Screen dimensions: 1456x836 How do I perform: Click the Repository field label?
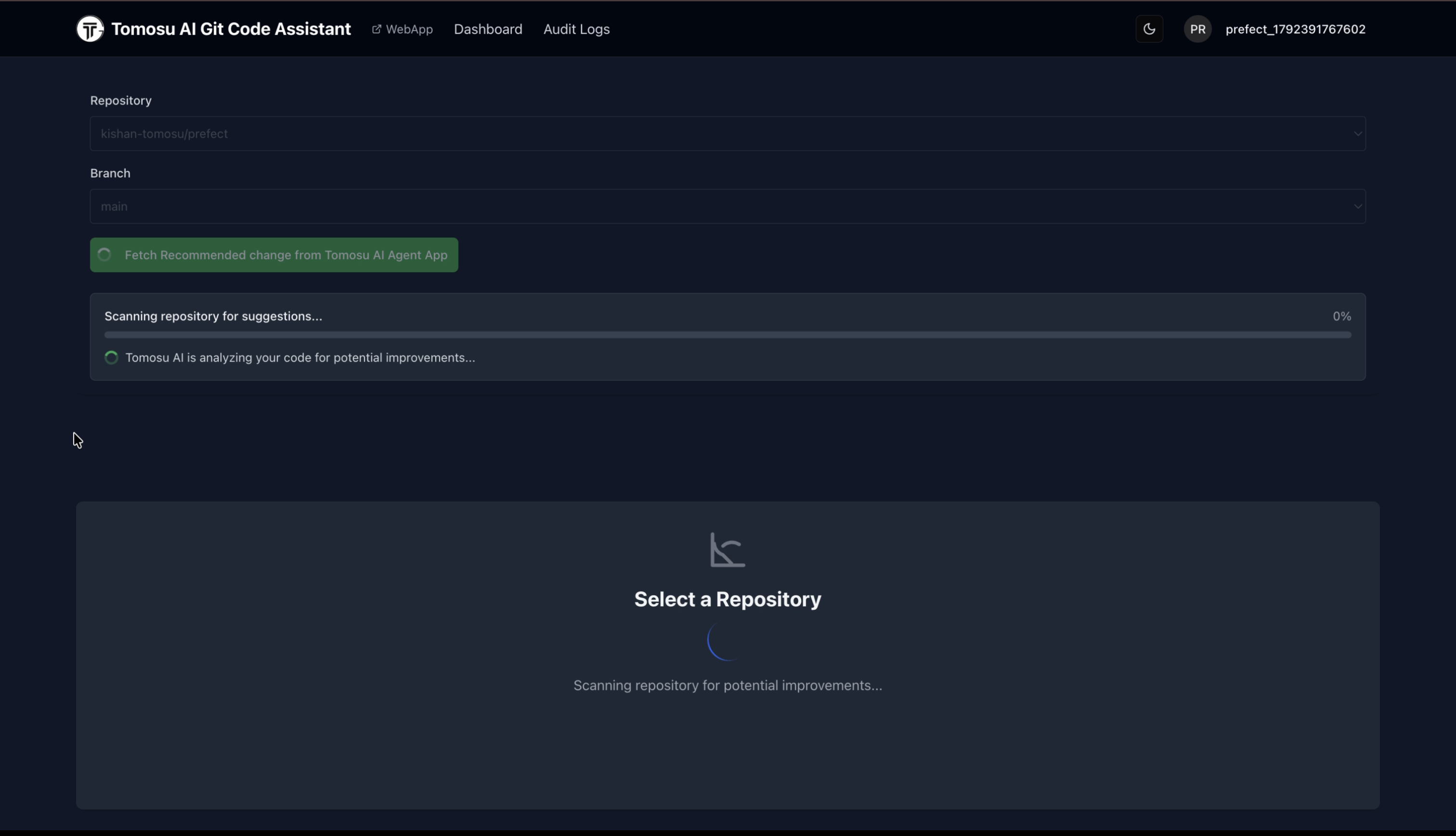pyautogui.click(x=120, y=101)
